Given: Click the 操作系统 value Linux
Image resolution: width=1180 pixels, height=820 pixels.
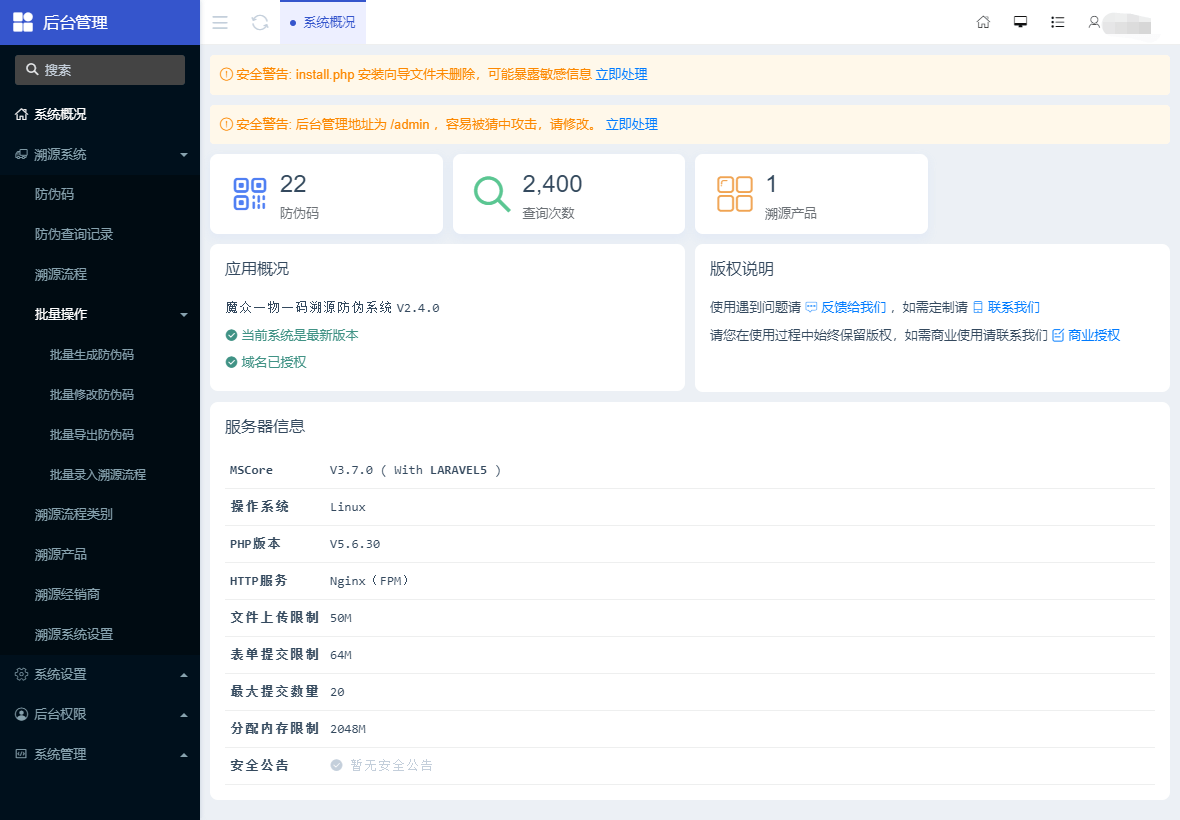Looking at the screenshot, I should click(x=348, y=507).
